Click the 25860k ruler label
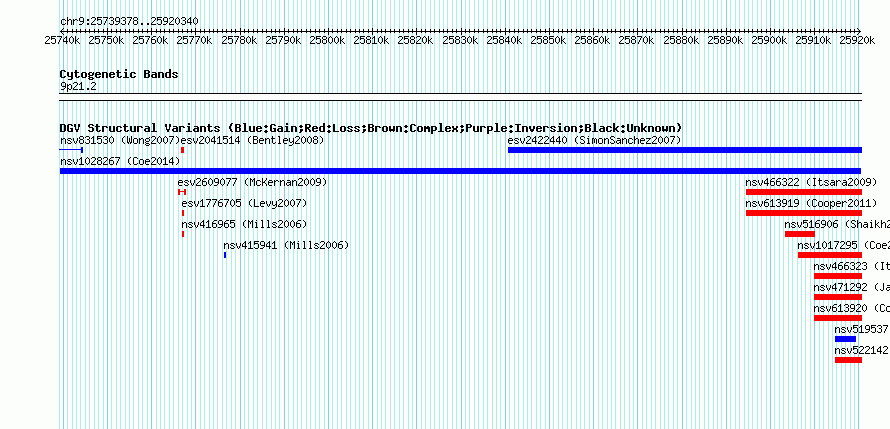Viewport: 890px width, 429px height. tap(593, 41)
